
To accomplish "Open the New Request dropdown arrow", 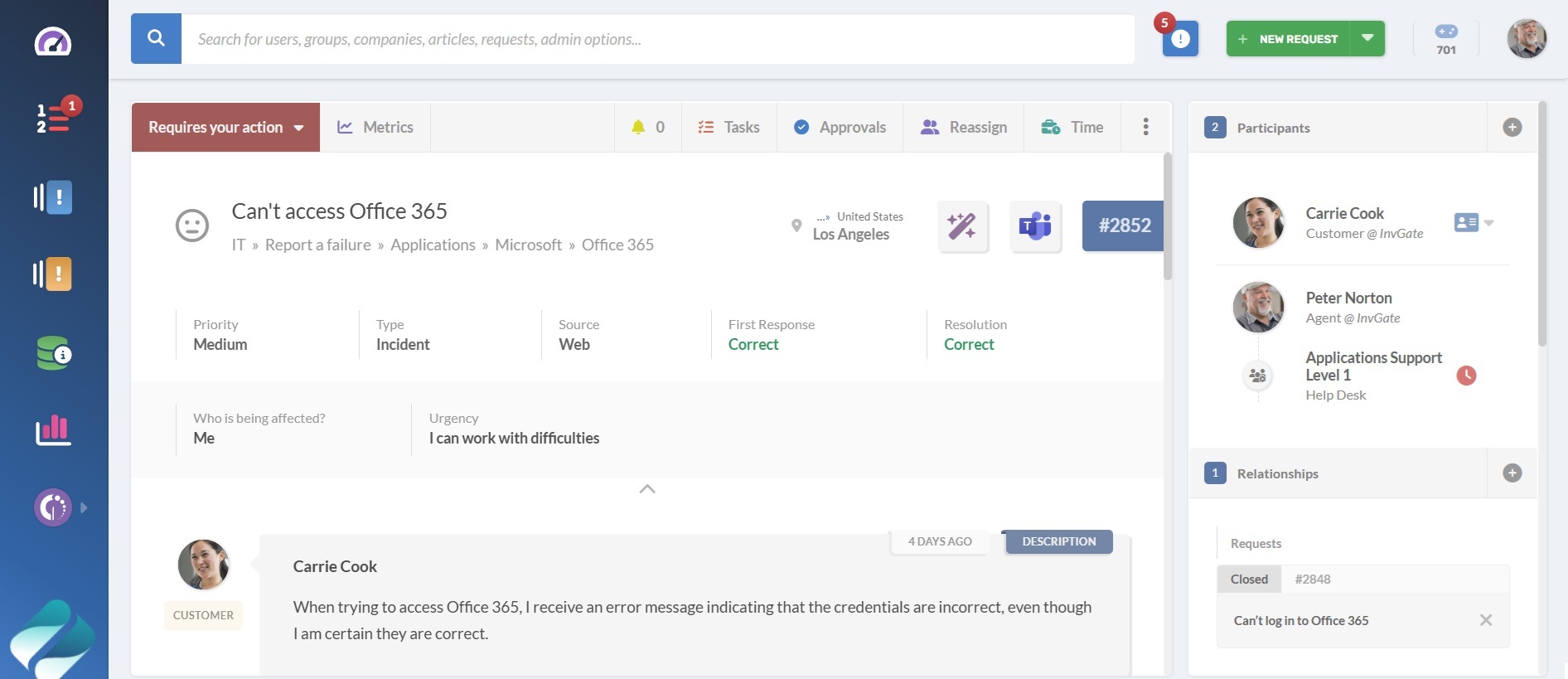I will coord(1367,39).
